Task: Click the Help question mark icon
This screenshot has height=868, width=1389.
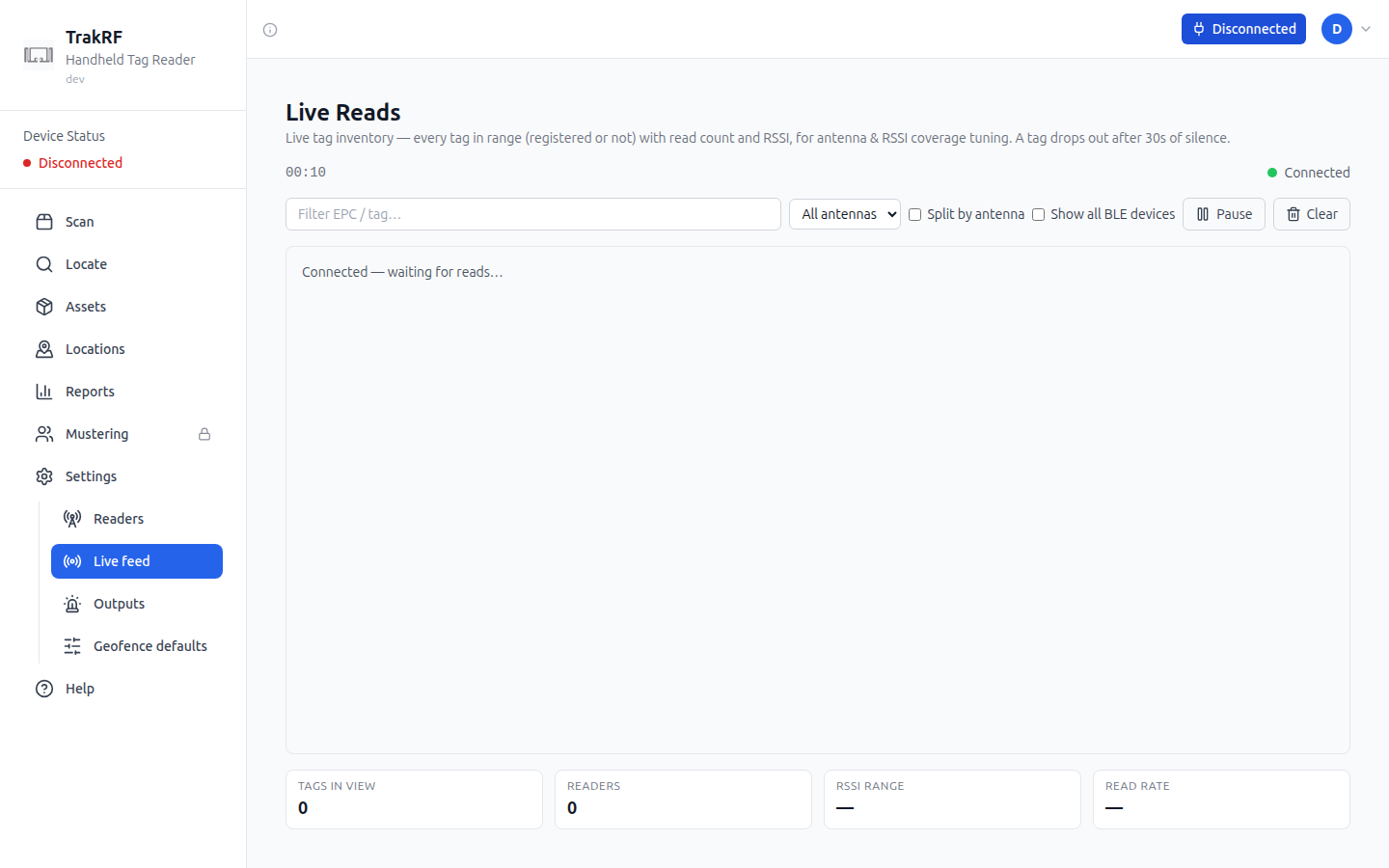Action: pyautogui.click(x=44, y=689)
